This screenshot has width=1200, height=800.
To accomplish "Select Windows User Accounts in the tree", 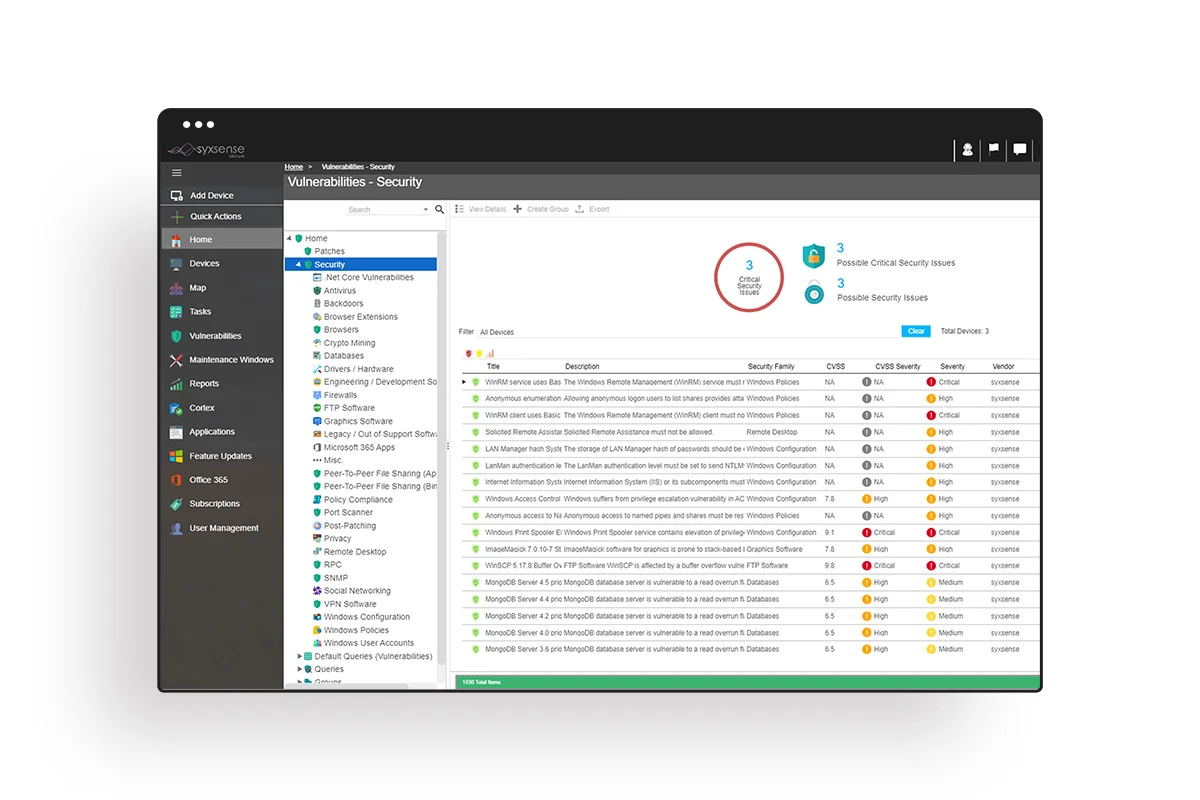I will tap(369, 643).
